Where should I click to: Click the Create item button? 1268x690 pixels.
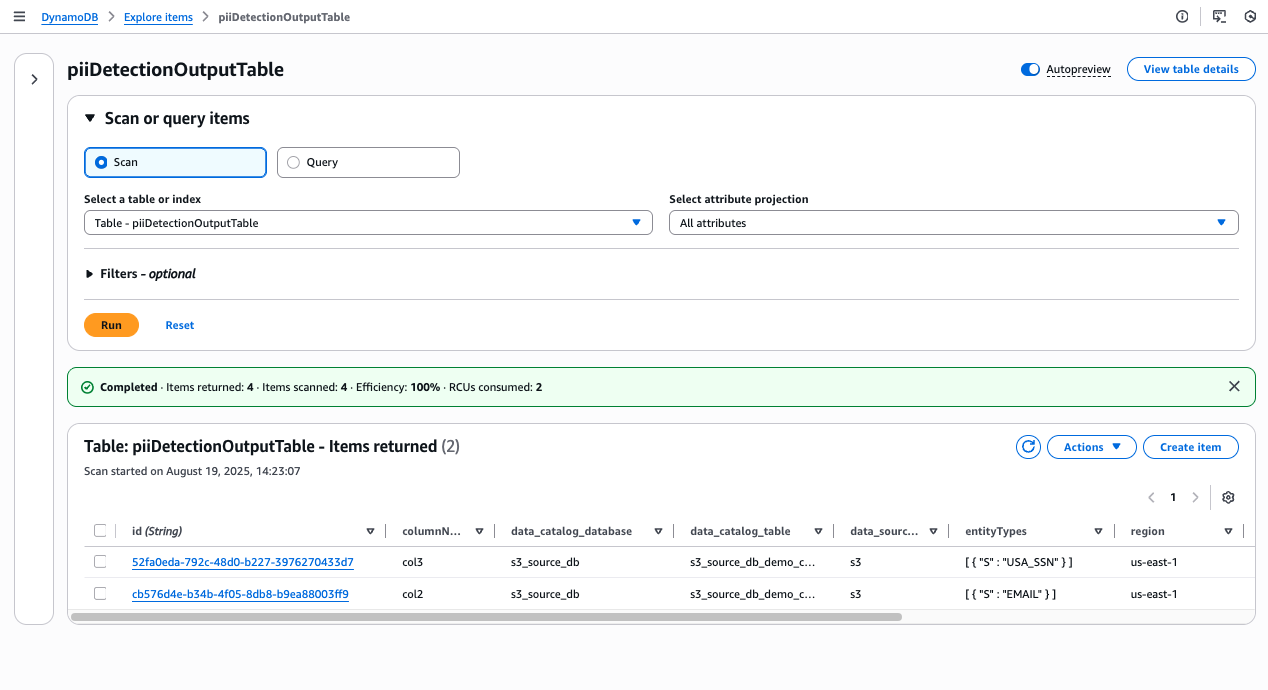tap(1191, 447)
